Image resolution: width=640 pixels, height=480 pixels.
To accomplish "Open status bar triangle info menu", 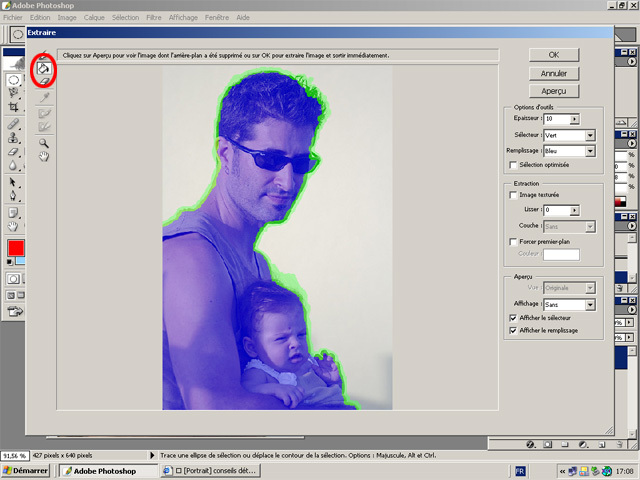I will click(x=152, y=455).
